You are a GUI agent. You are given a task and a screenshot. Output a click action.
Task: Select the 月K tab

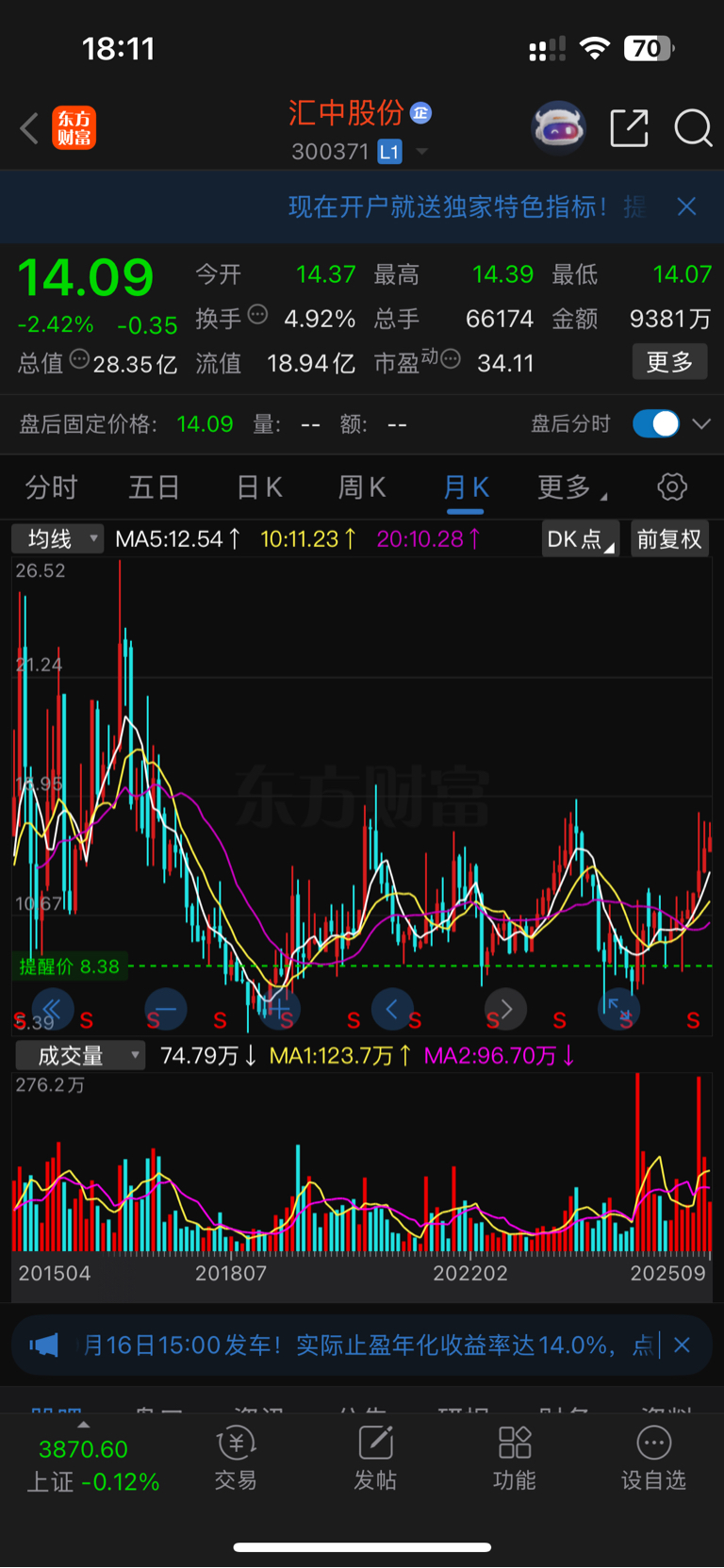[466, 487]
